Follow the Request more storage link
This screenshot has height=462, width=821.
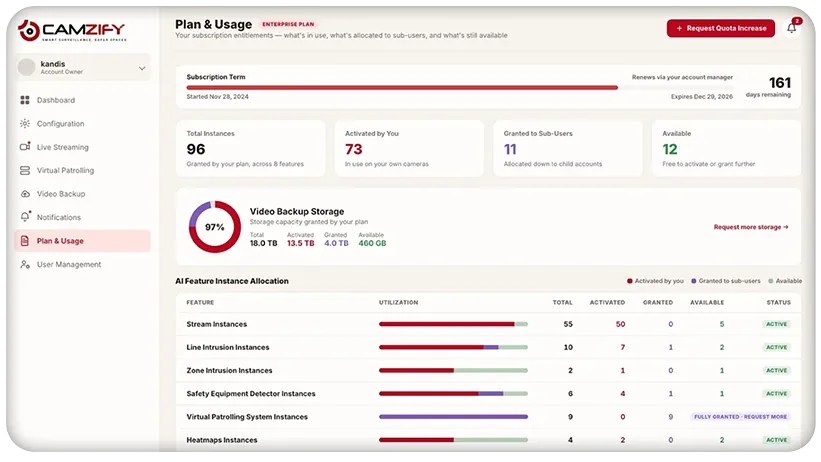coord(751,227)
